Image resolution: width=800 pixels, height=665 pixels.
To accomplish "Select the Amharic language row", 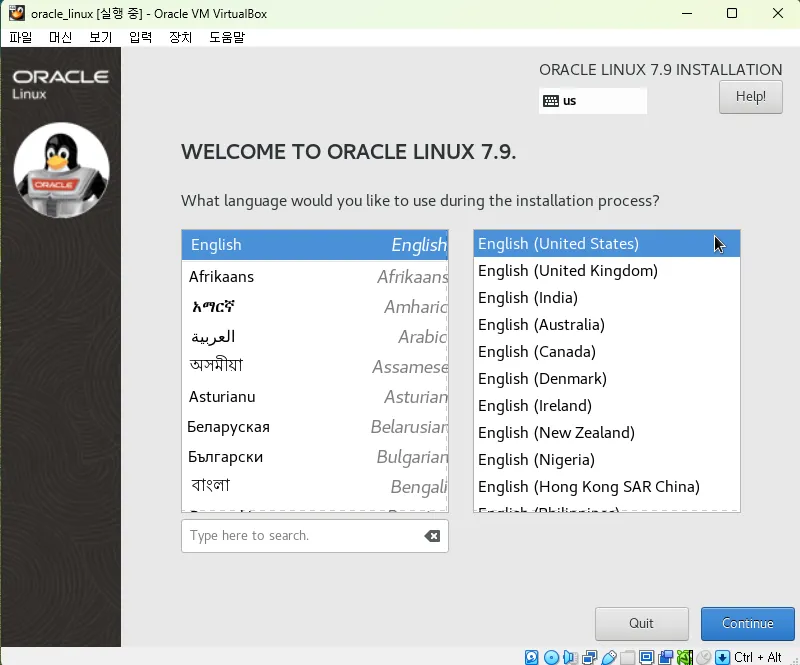I will click(x=315, y=307).
